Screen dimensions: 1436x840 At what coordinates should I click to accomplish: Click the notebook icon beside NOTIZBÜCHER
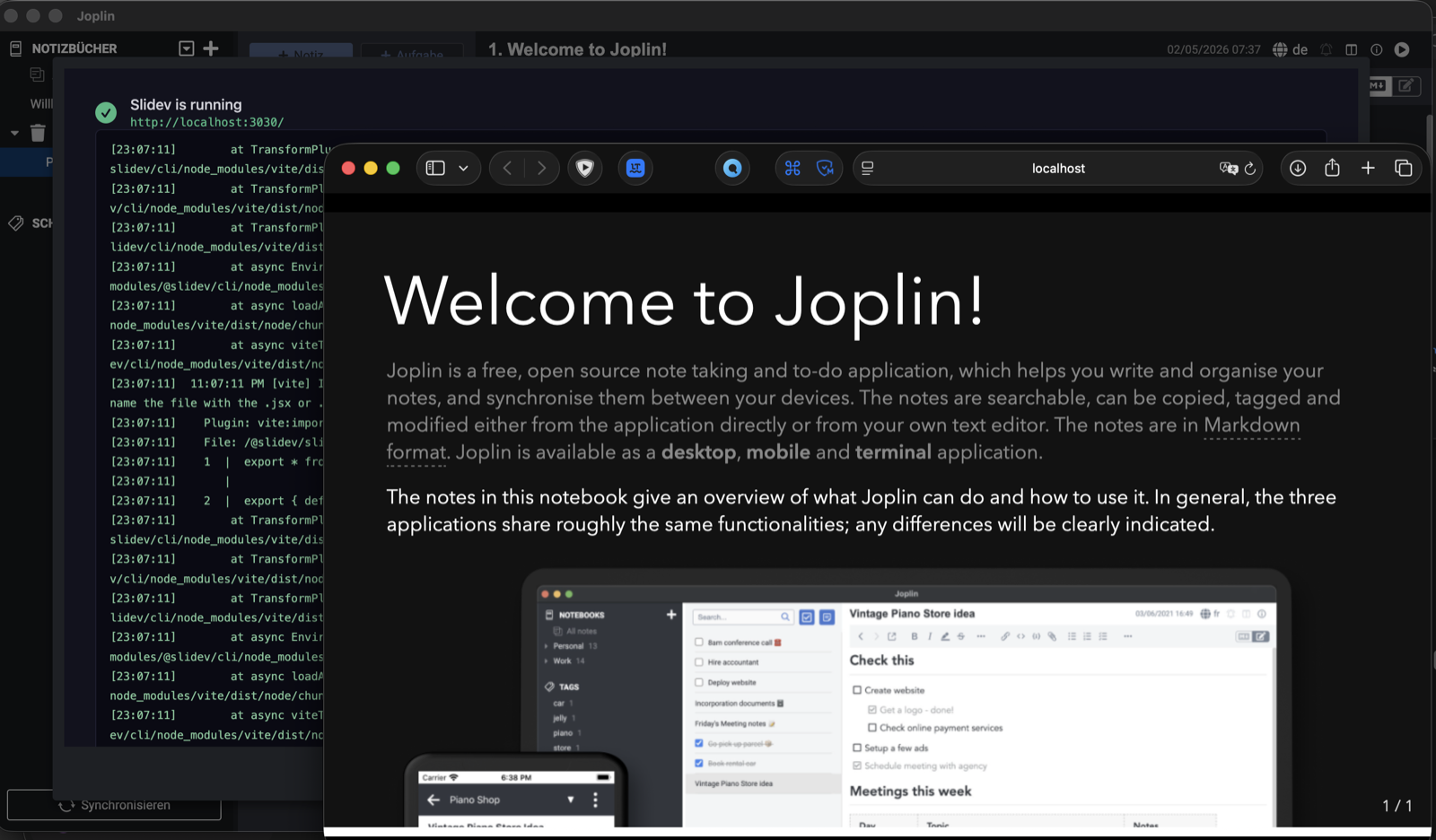15,48
